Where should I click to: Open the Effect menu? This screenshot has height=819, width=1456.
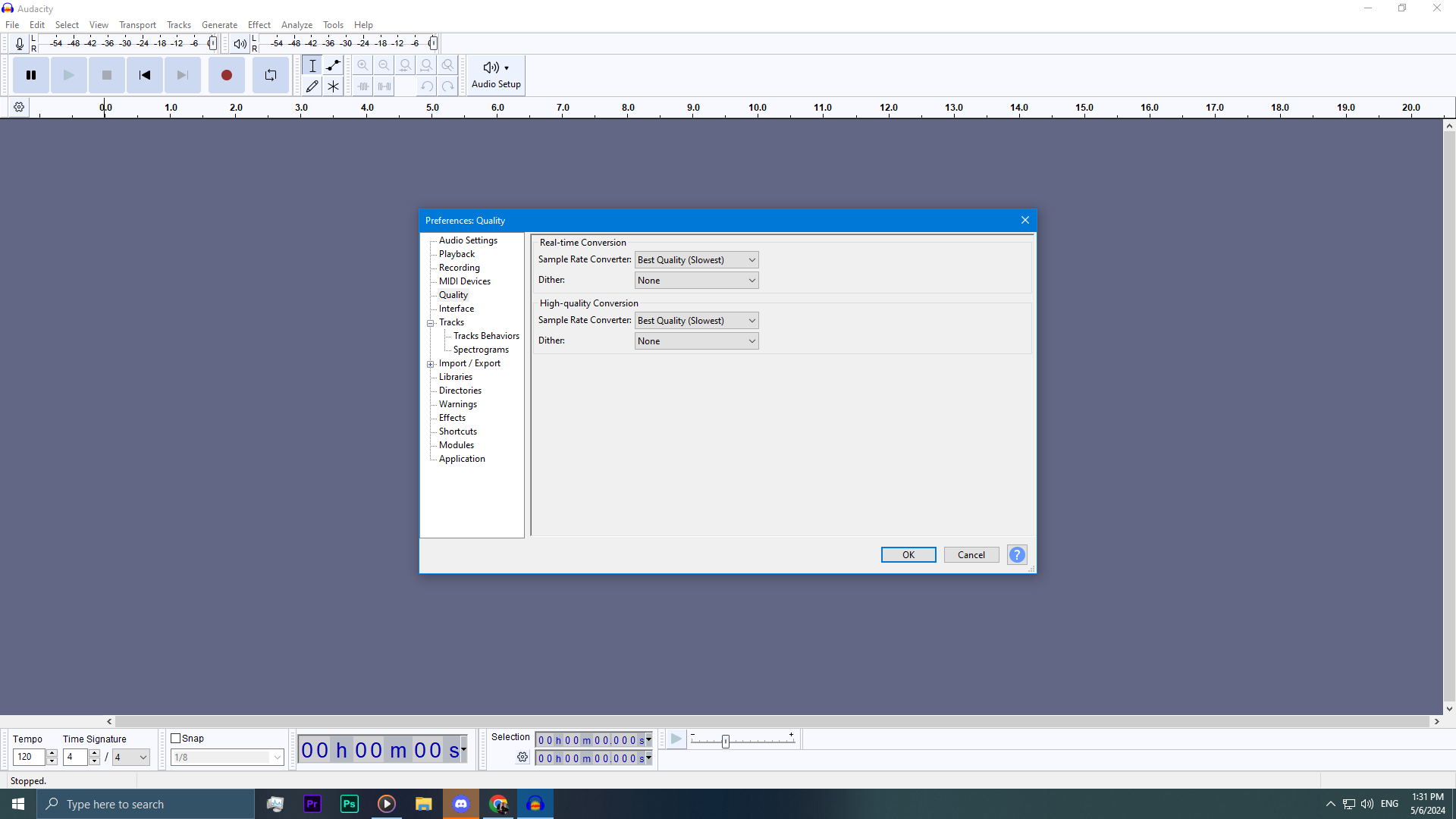click(259, 25)
